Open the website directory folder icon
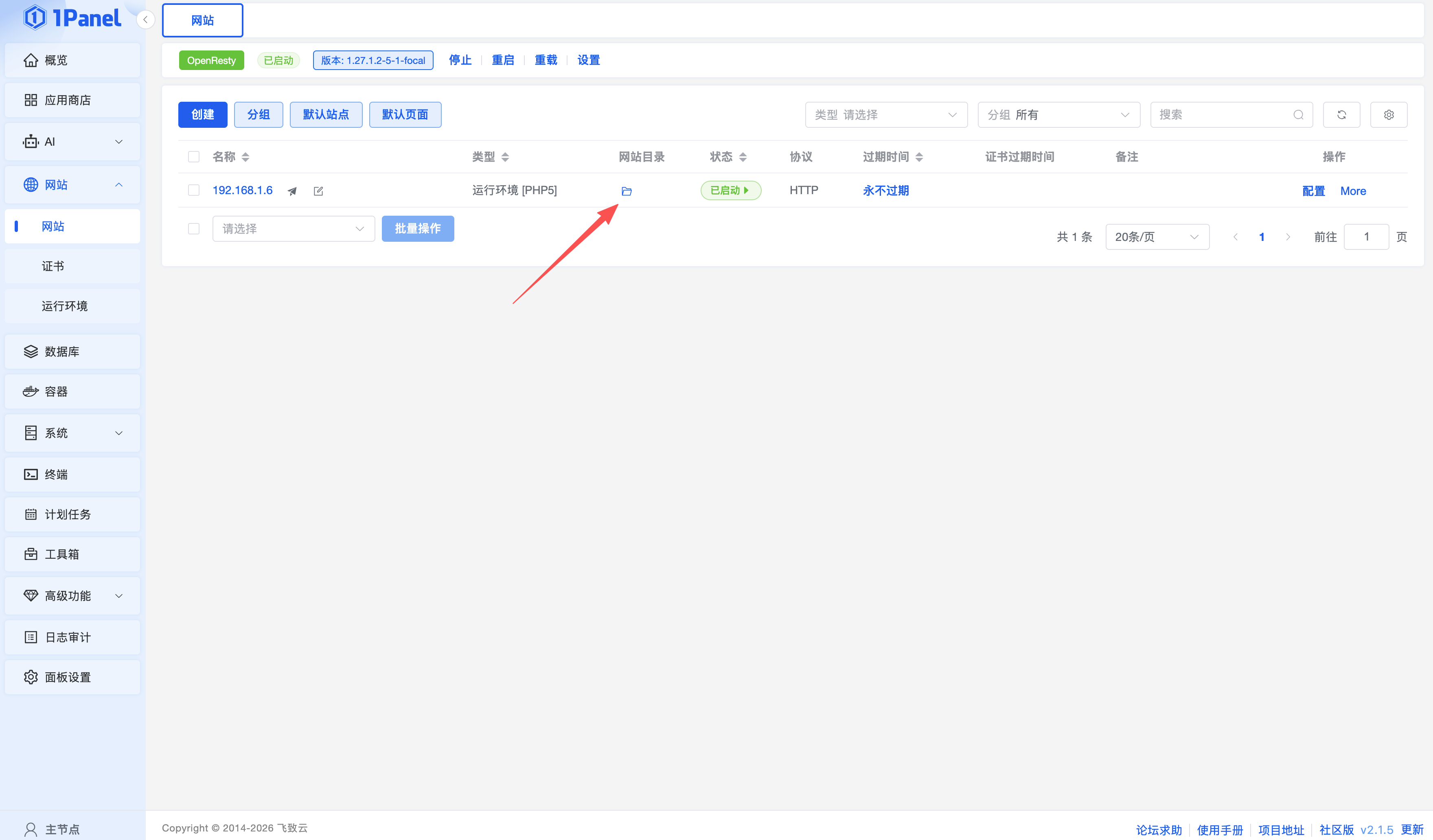Screen dimensions: 1433x840 626,191
